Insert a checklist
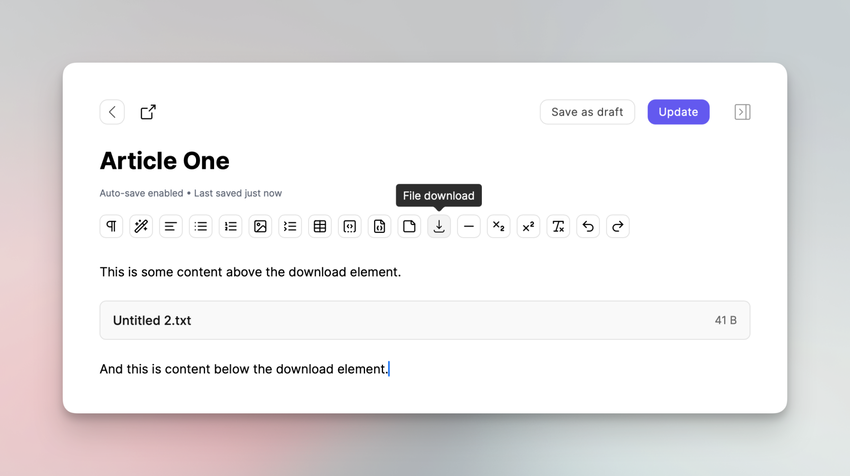 (x=290, y=227)
